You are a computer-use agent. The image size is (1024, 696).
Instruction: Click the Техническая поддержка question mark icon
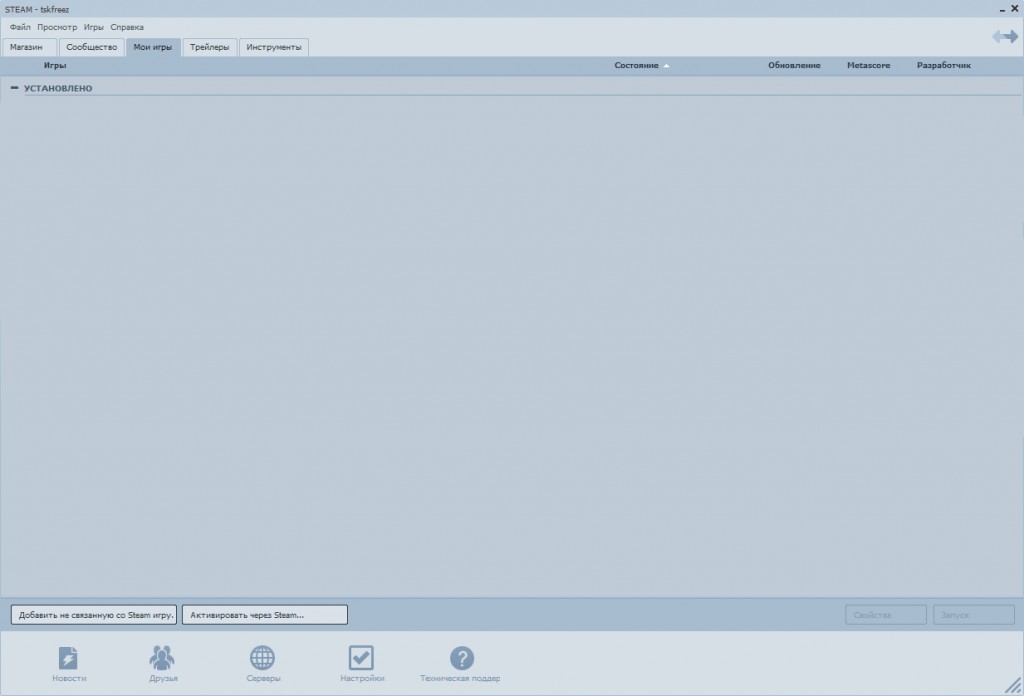(x=461, y=658)
